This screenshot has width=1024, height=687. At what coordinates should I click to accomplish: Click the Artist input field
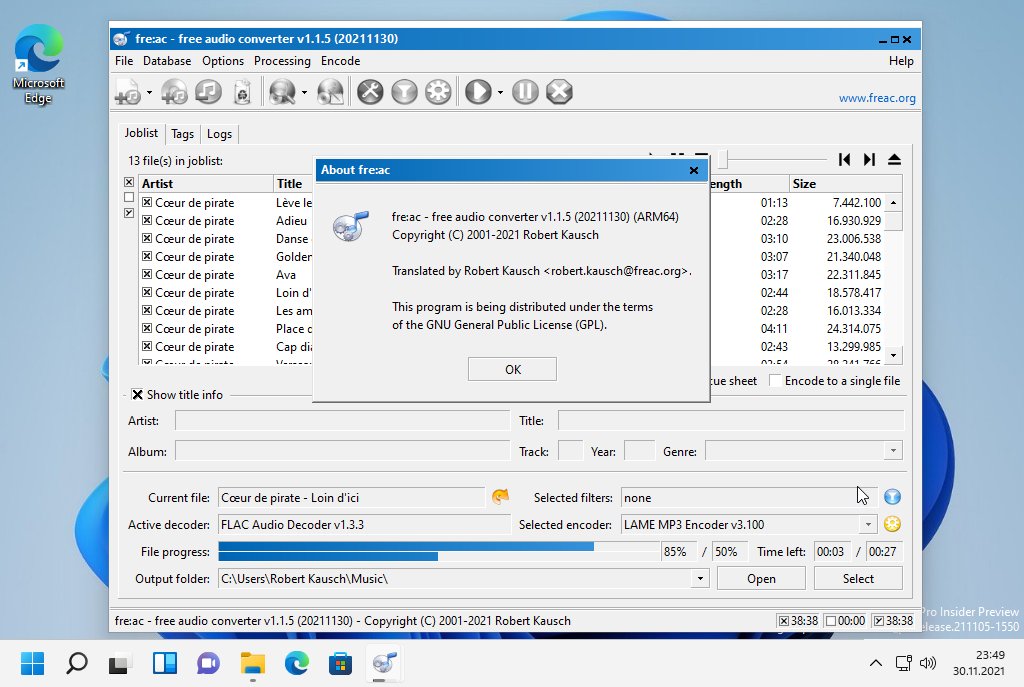(x=342, y=421)
